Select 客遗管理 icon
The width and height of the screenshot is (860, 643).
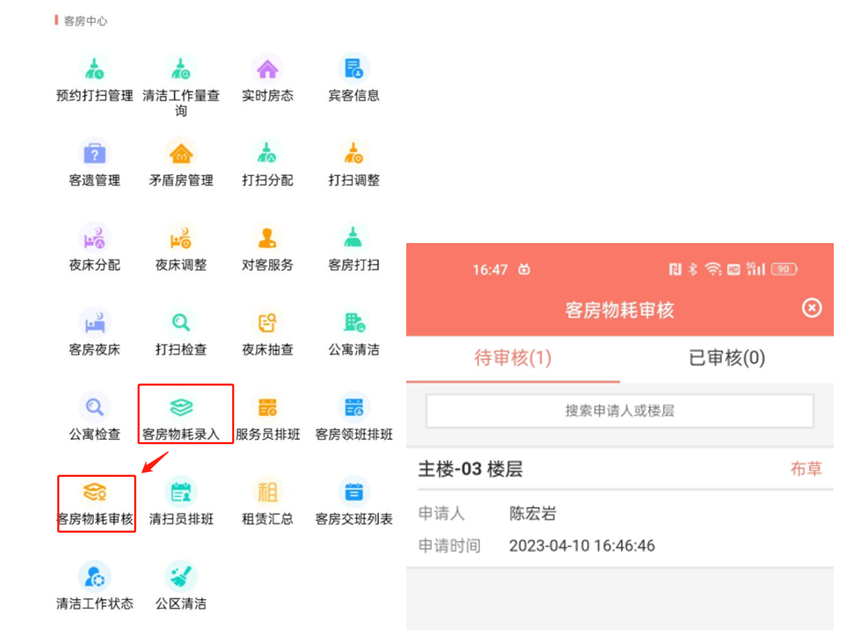point(94,153)
